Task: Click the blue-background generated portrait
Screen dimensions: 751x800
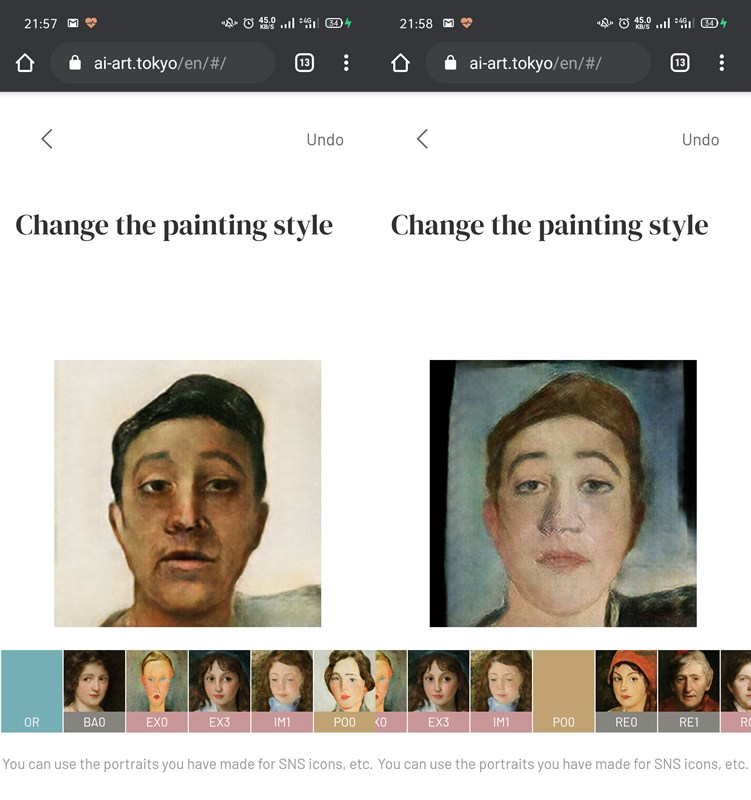Action: pyautogui.click(x=563, y=493)
